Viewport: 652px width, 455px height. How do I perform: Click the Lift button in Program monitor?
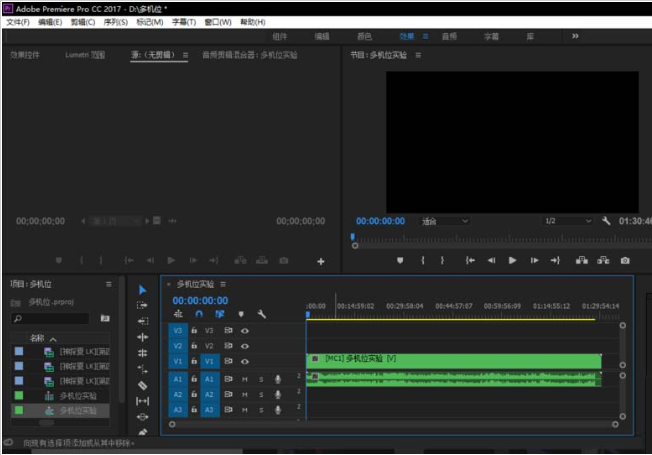click(582, 260)
